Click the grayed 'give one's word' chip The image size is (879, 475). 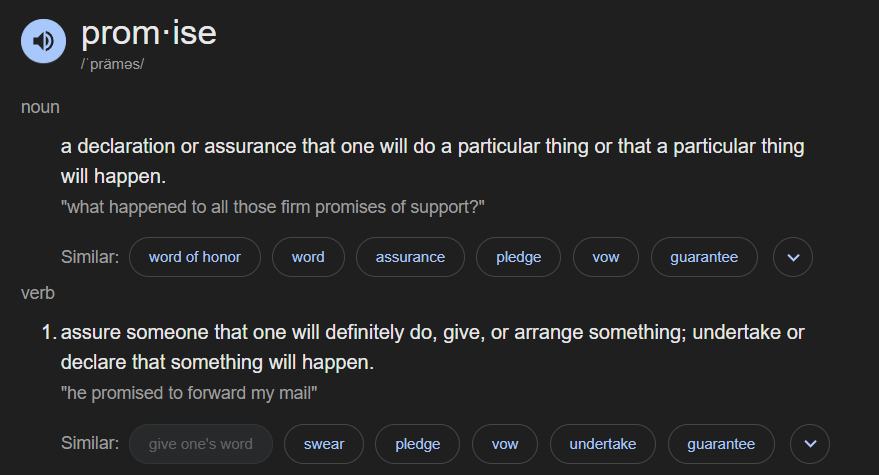tap(201, 444)
